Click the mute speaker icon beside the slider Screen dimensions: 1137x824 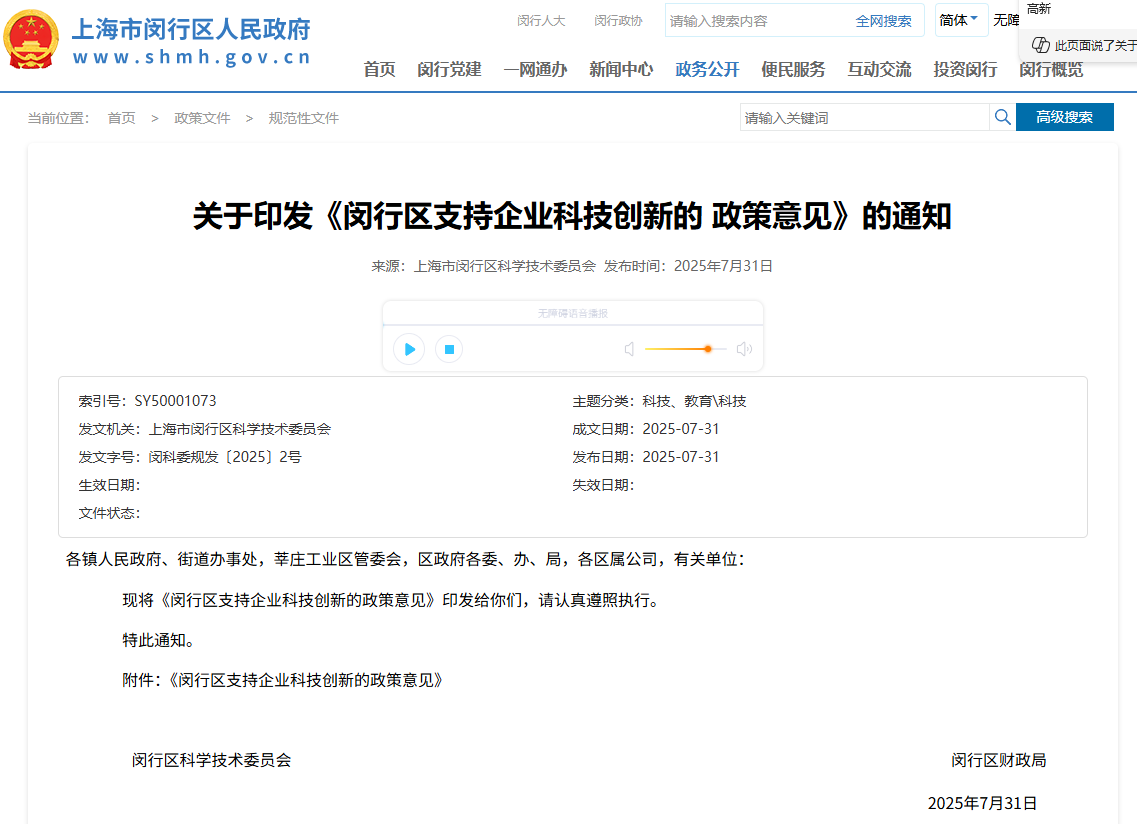(x=629, y=349)
